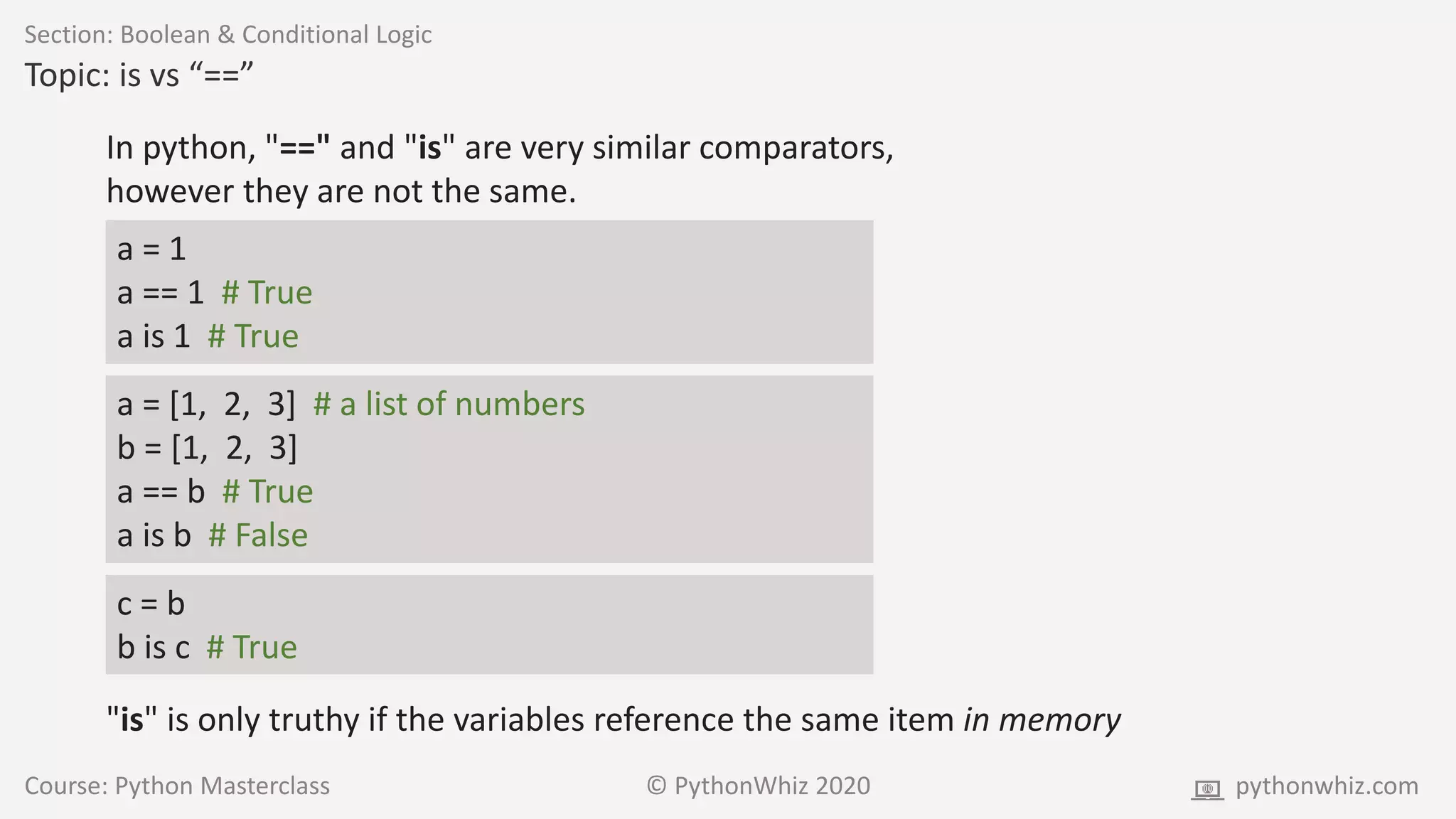Image resolution: width=1456 pixels, height=819 pixels.
Task: Click the 'however they are not the same' line
Action: click(x=341, y=191)
